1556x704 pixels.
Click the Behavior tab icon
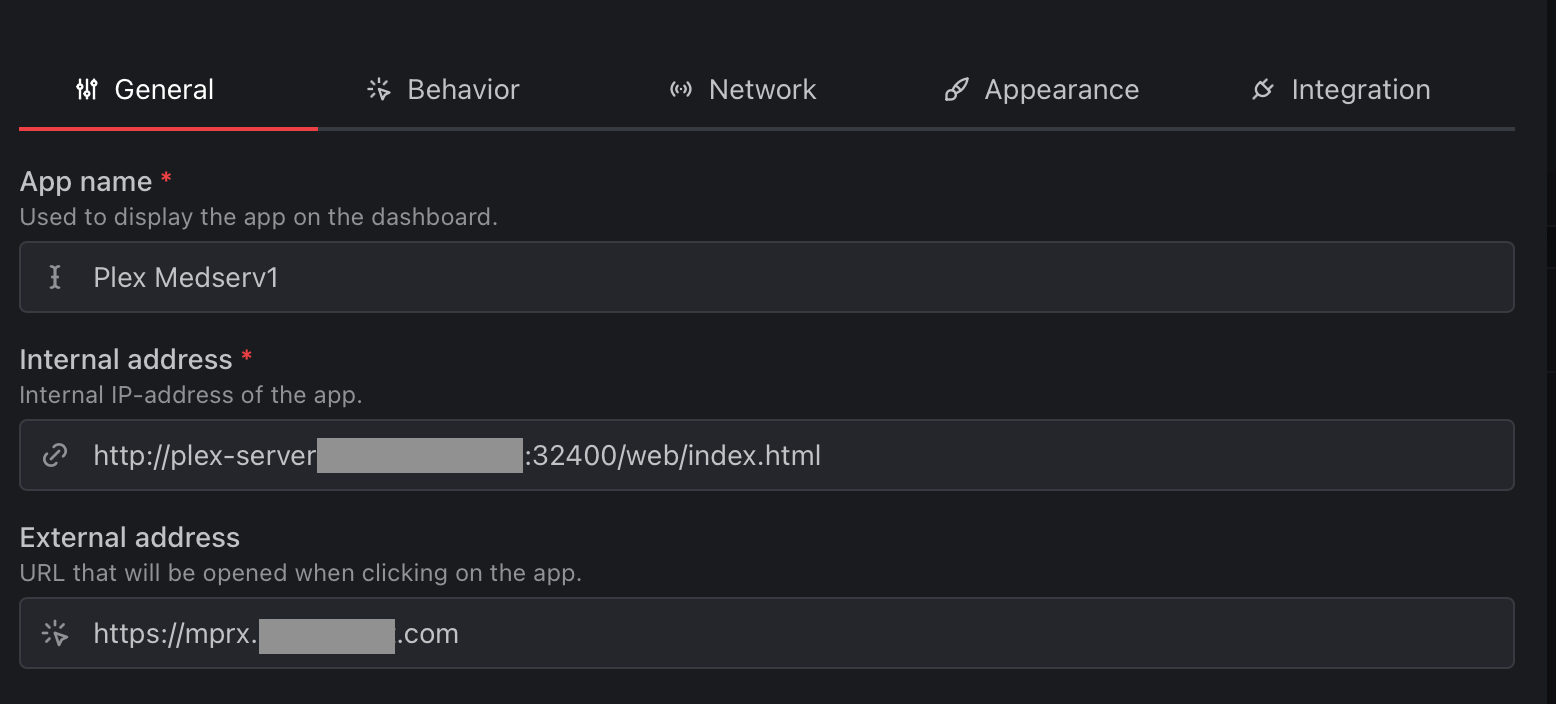pyautogui.click(x=378, y=89)
